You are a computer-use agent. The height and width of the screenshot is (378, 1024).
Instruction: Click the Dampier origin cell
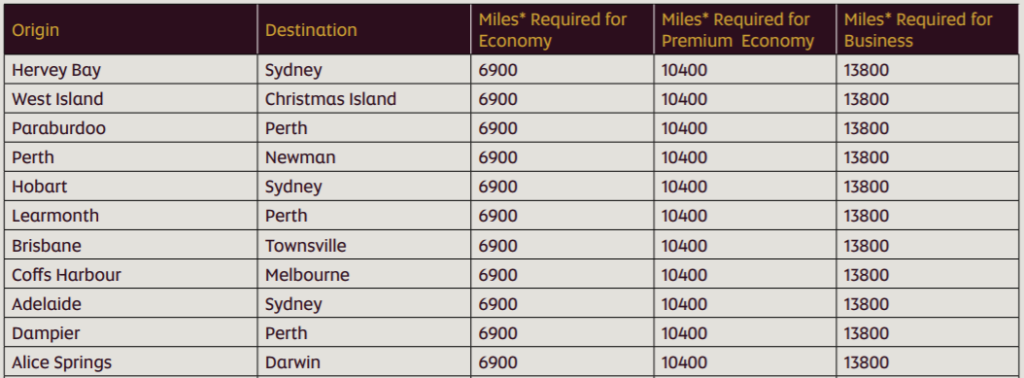pyautogui.click(x=131, y=333)
